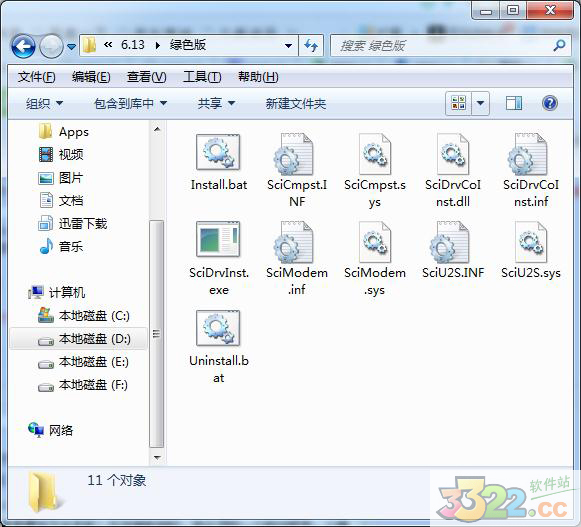This screenshot has width=581, height=527.
Task: Expand the address bar history dropdown
Action: pyautogui.click(x=288, y=46)
